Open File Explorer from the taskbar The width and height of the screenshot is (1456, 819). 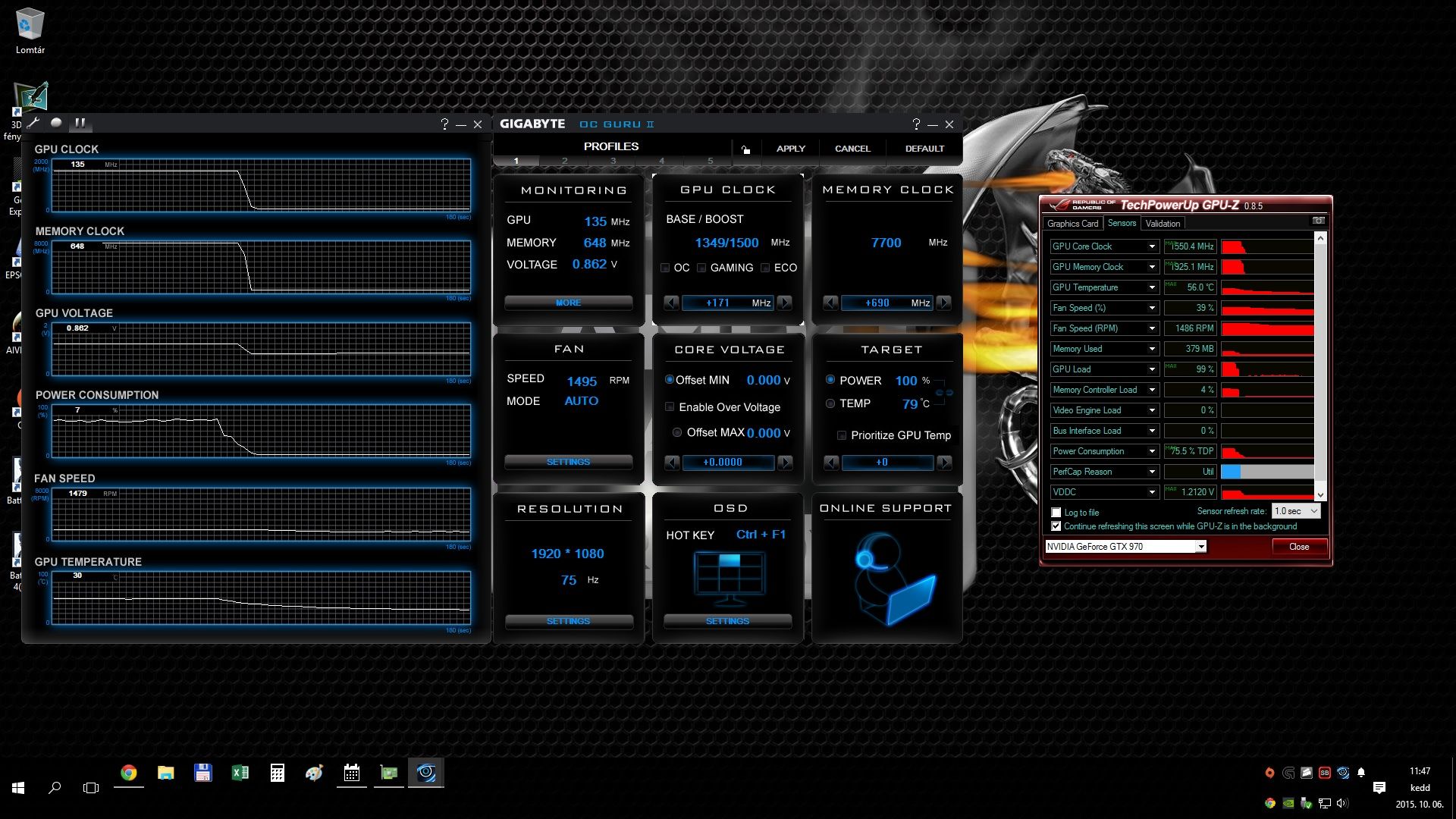point(165,773)
